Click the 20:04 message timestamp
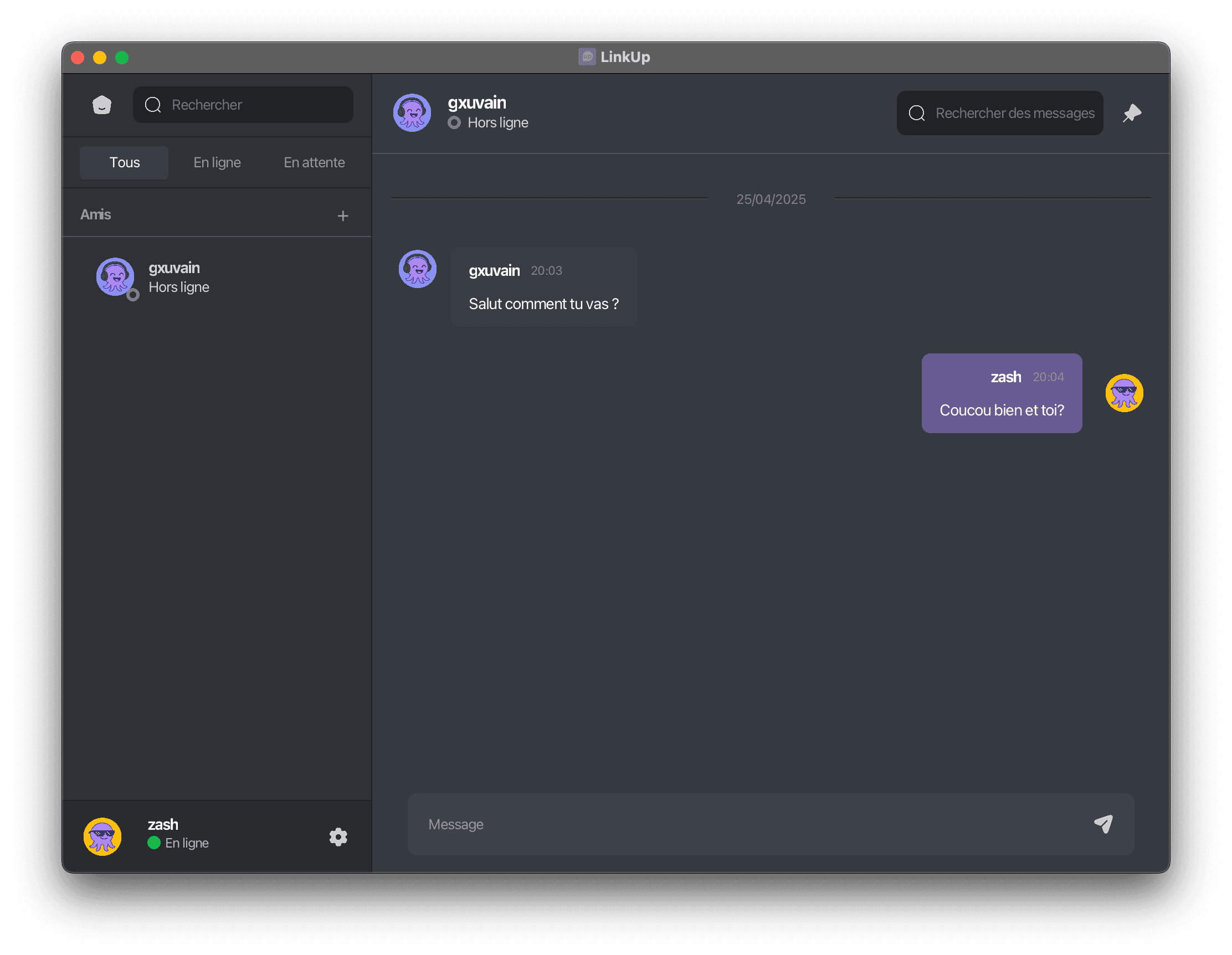Image resolution: width=1232 pixels, height=955 pixels. tap(1048, 377)
